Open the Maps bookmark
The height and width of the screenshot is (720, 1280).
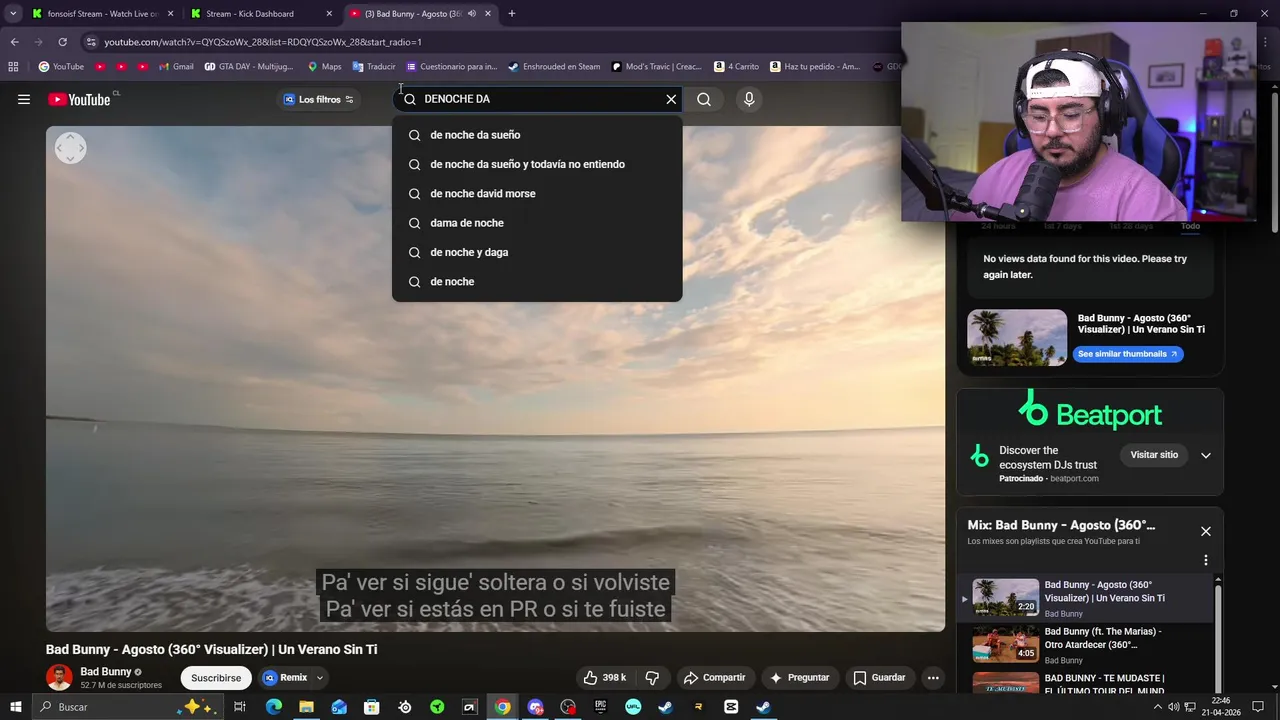[x=324, y=67]
